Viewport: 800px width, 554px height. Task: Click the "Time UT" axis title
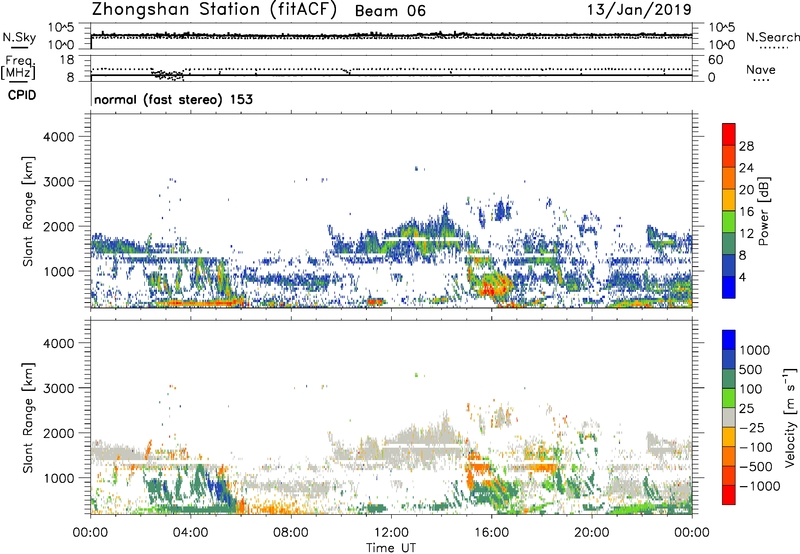391,548
